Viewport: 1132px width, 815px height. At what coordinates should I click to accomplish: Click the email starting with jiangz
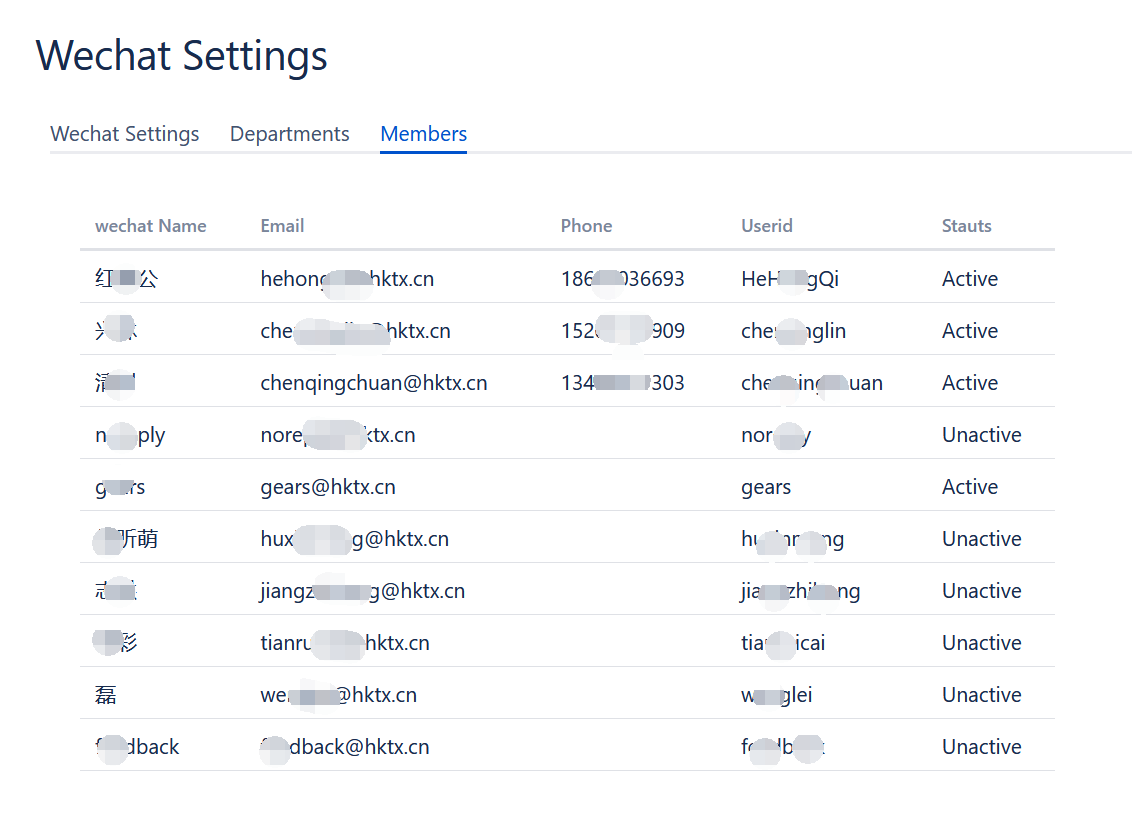click(362, 591)
